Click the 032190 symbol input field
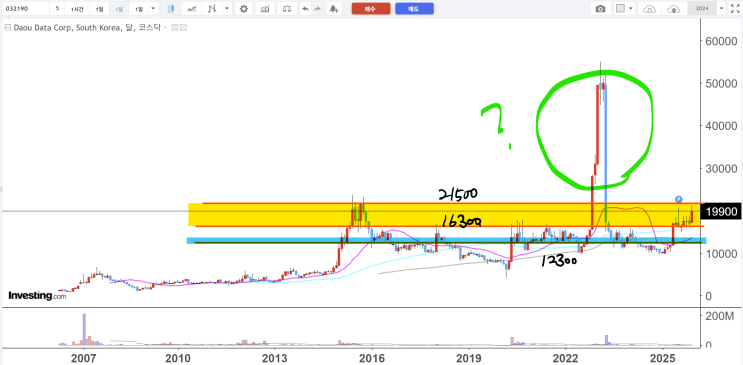The width and height of the screenshot is (743, 365). coord(25,9)
